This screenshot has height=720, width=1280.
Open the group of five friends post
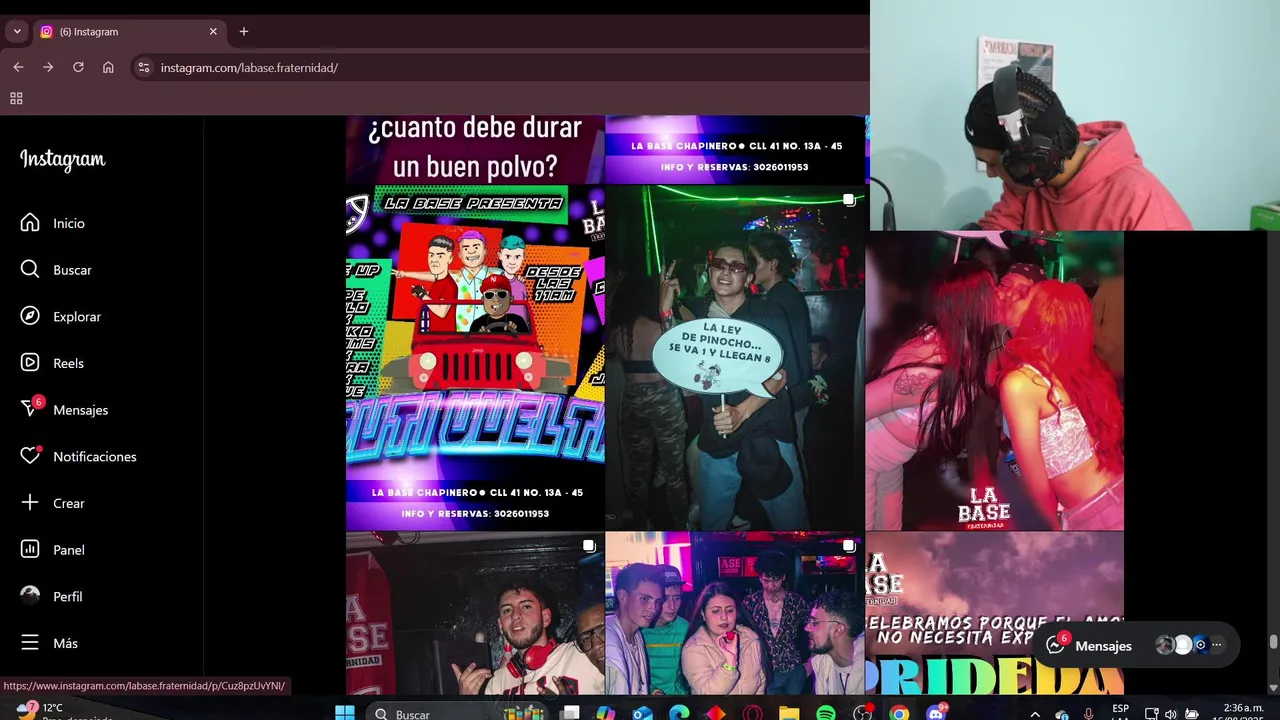coord(734,613)
